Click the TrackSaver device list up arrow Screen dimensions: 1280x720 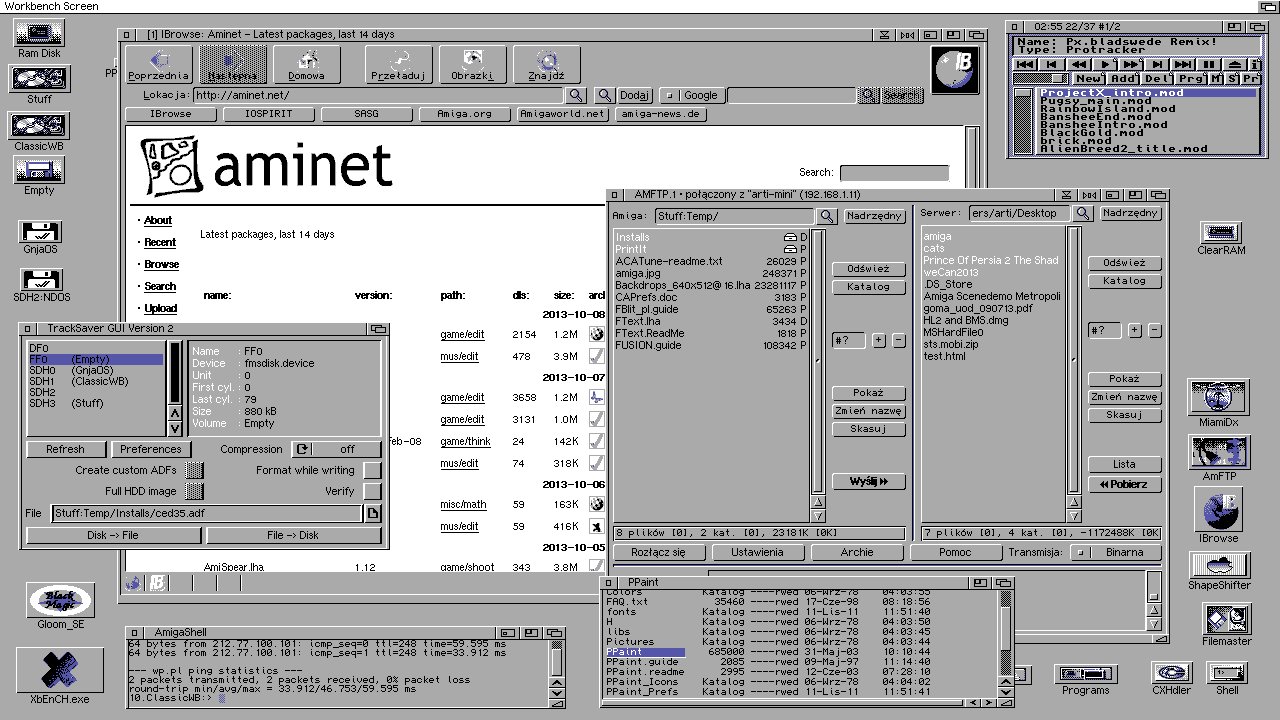pyautogui.click(x=175, y=412)
